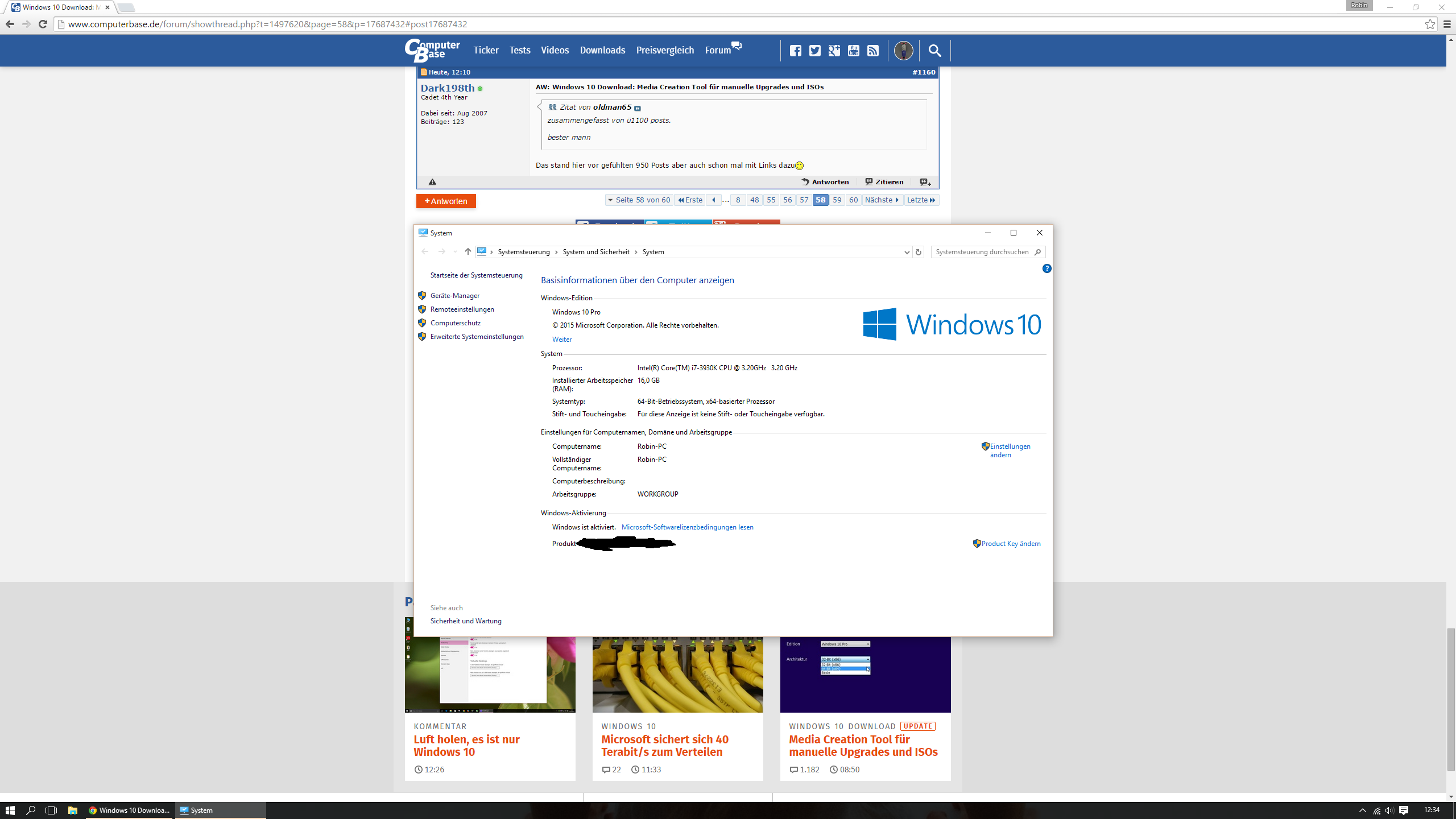Click the orange Antworten button

pos(446,201)
